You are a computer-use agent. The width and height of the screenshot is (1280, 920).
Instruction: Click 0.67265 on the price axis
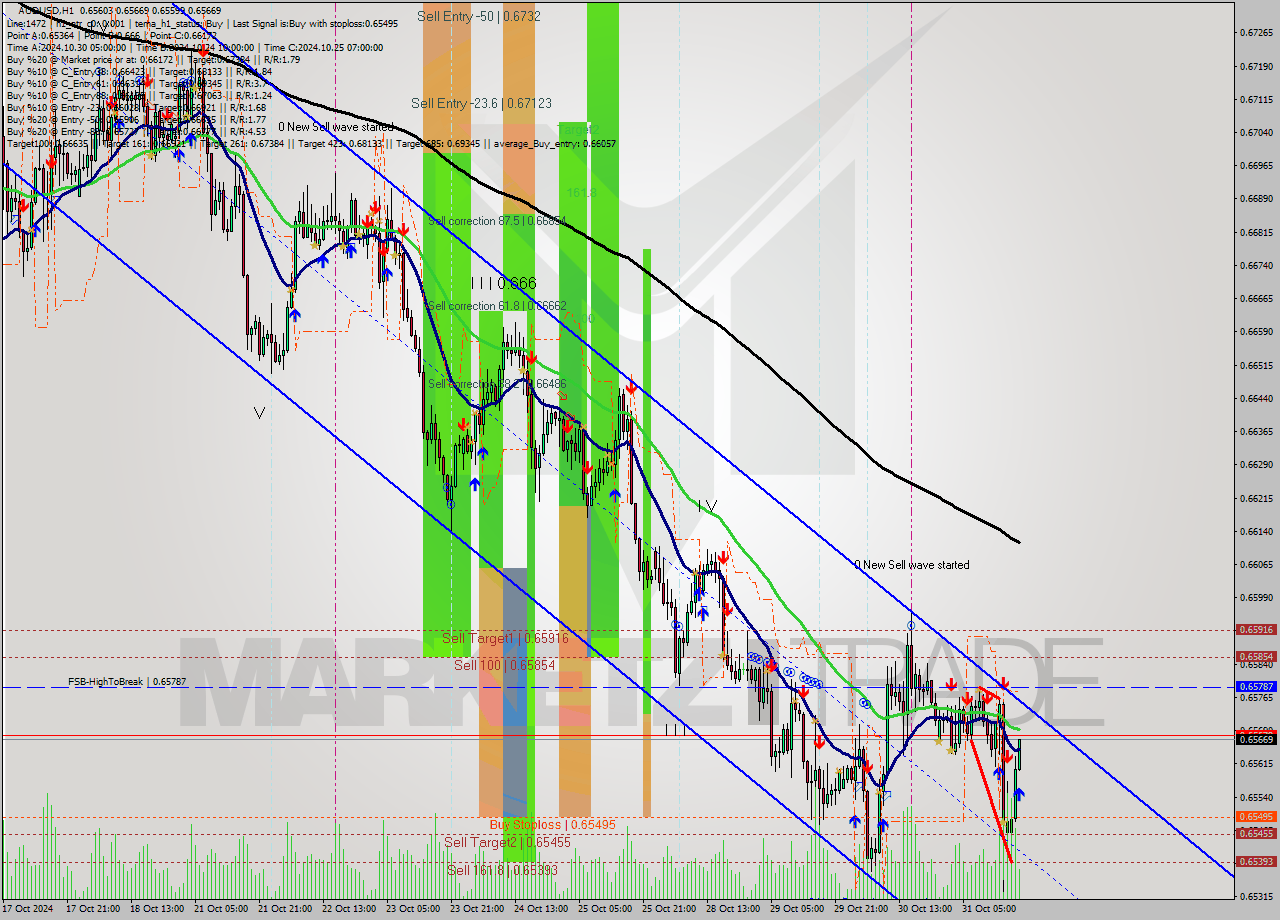point(1255,32)
